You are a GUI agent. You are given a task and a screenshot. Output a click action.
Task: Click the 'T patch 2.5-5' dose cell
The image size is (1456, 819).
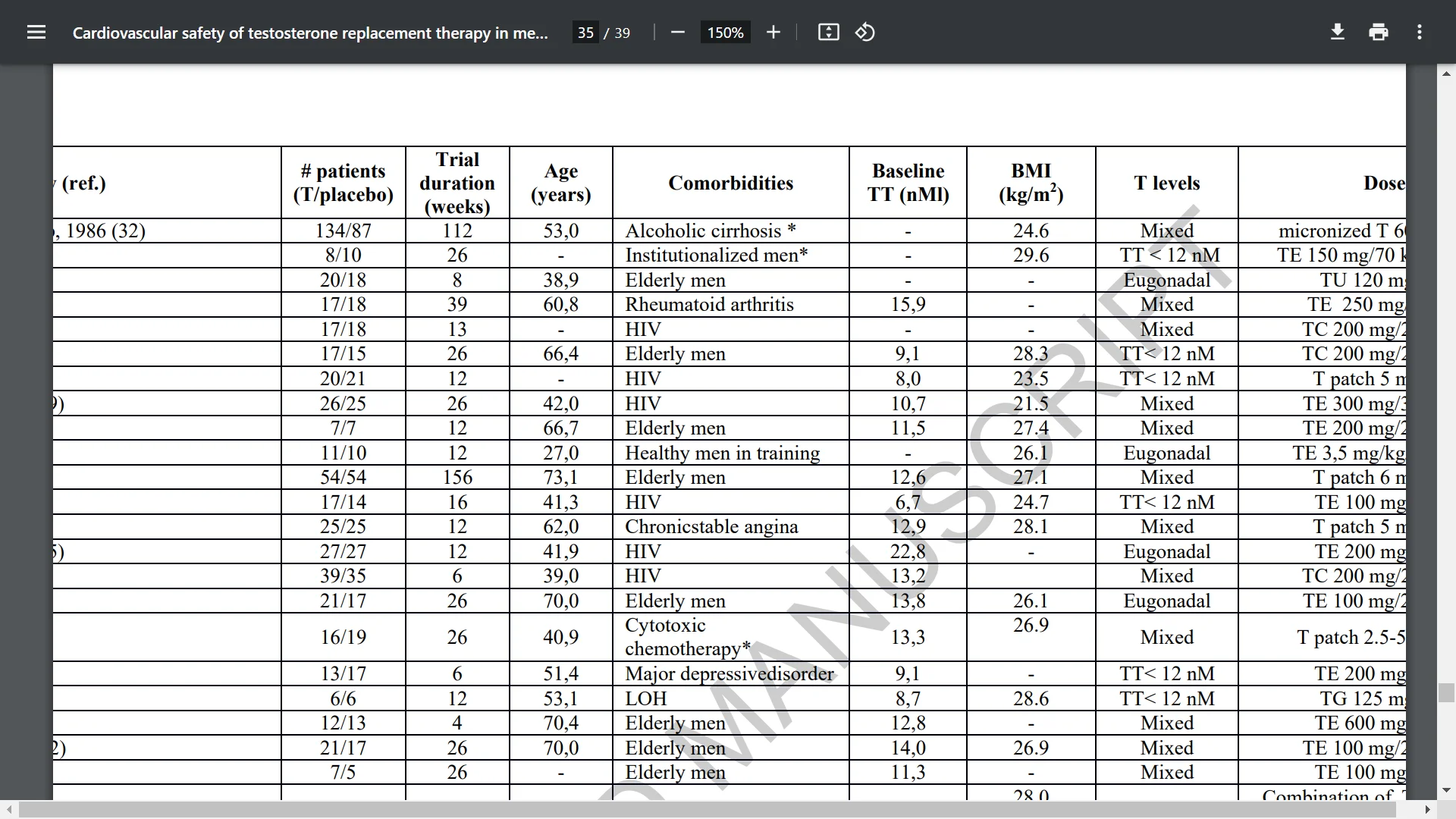(x=1323, y=637)
